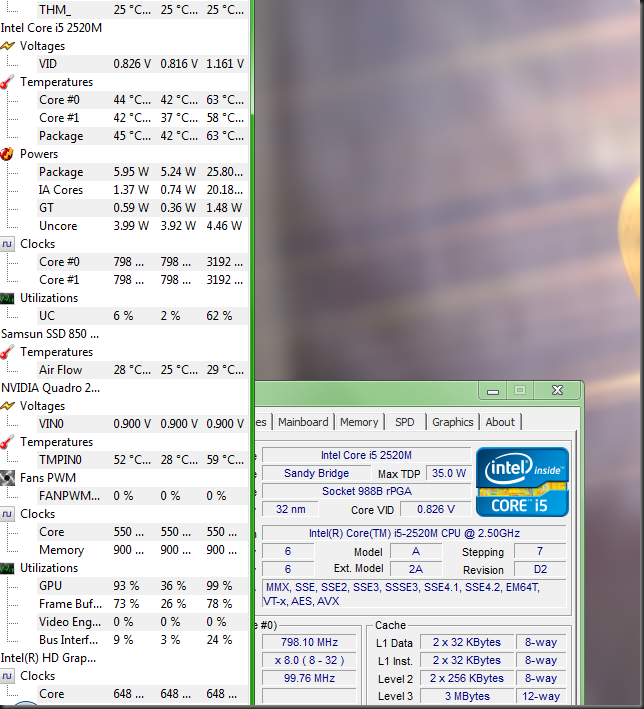The width and height of the screenshot is (644, 709).
Task: Click the Sandy Bridge code name field in CPU-Z
Action: coord(316,473)
